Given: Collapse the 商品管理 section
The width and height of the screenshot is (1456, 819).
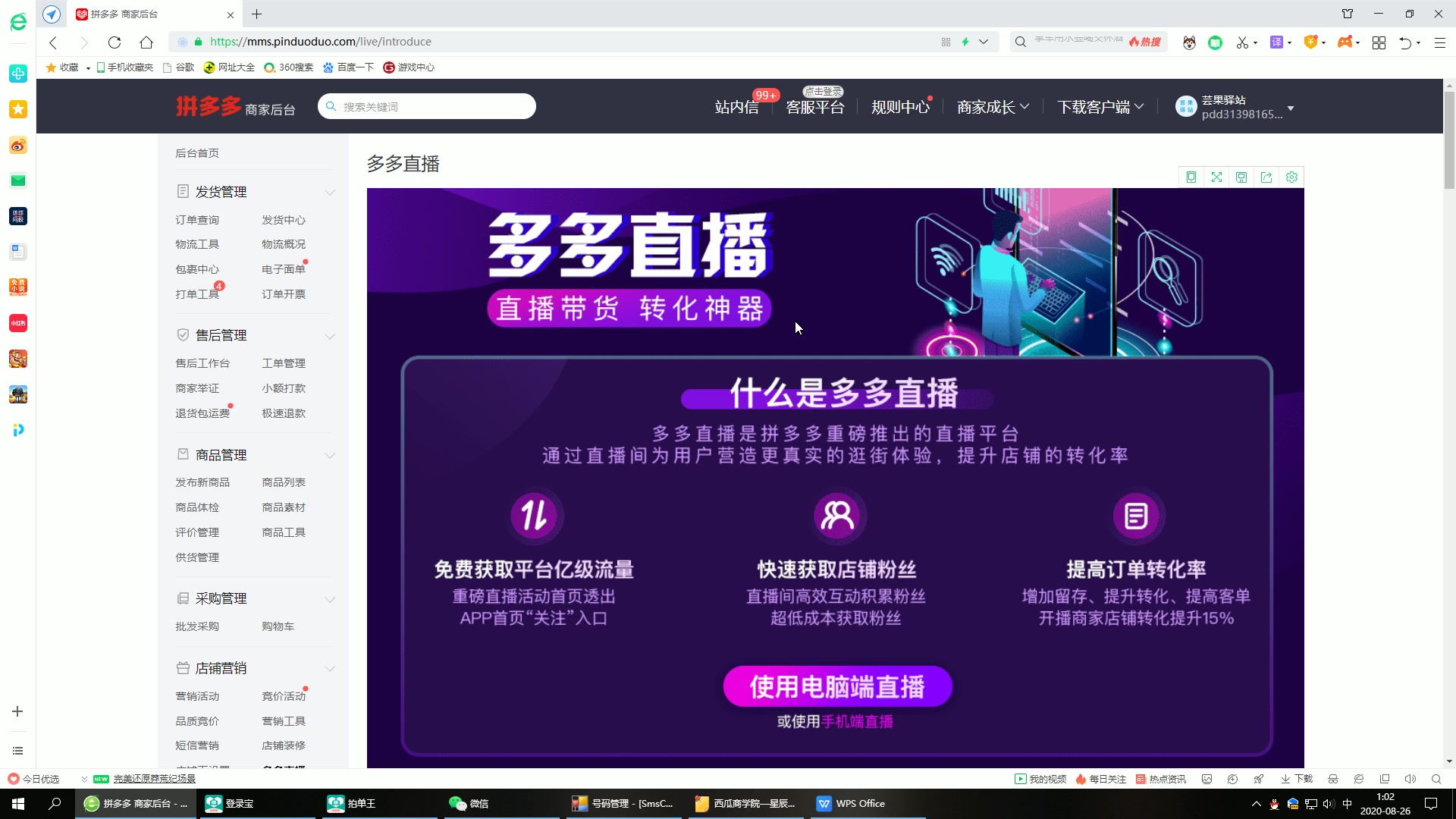Looking at the screenshot, I should 330,456.
